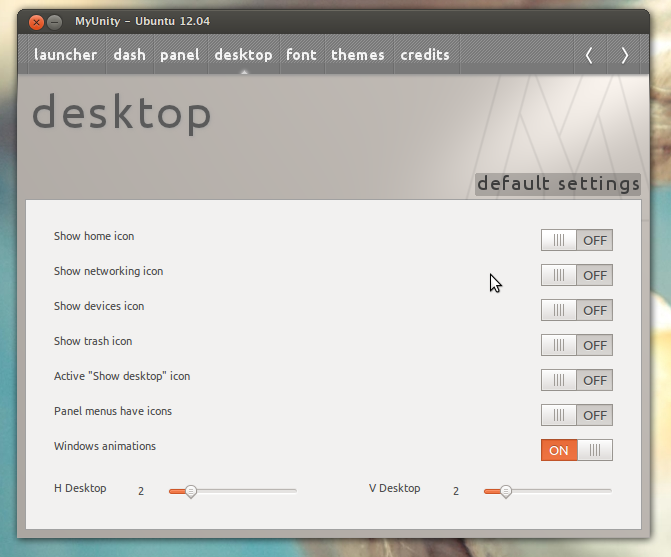
Task: Toggle Panel menus have icons switch
Action: tap(577, 415)
